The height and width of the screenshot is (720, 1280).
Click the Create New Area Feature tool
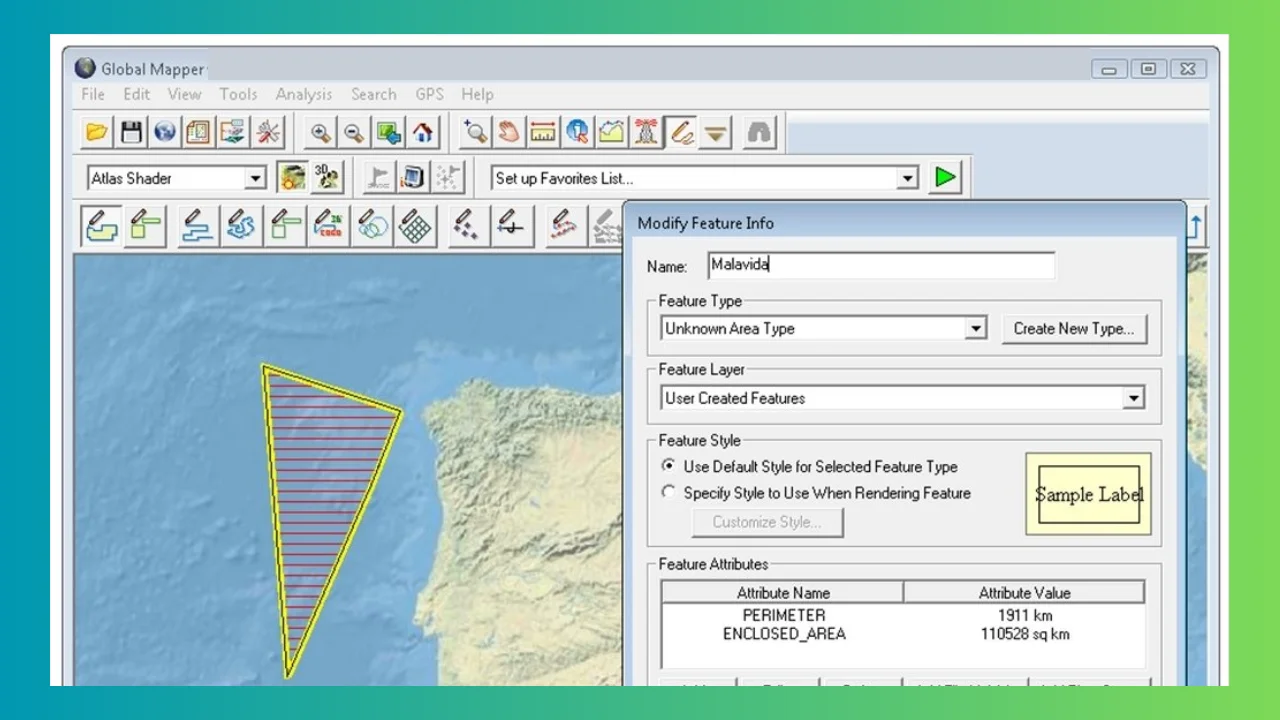tap(101, 225)
